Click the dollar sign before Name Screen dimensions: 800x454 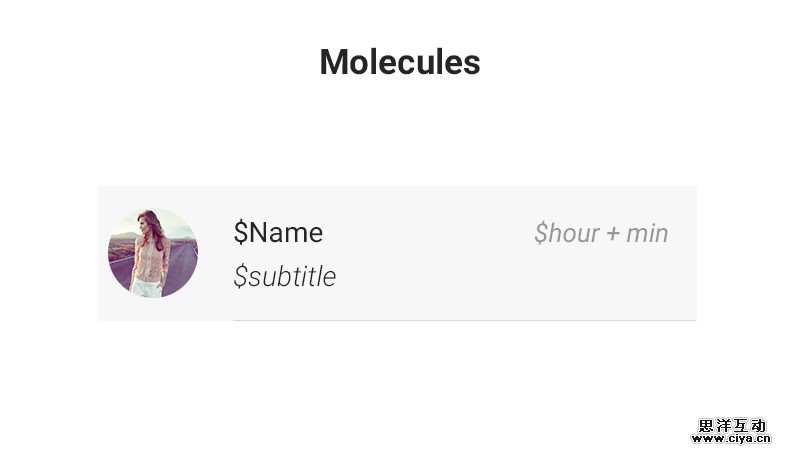tap(240, 233)
